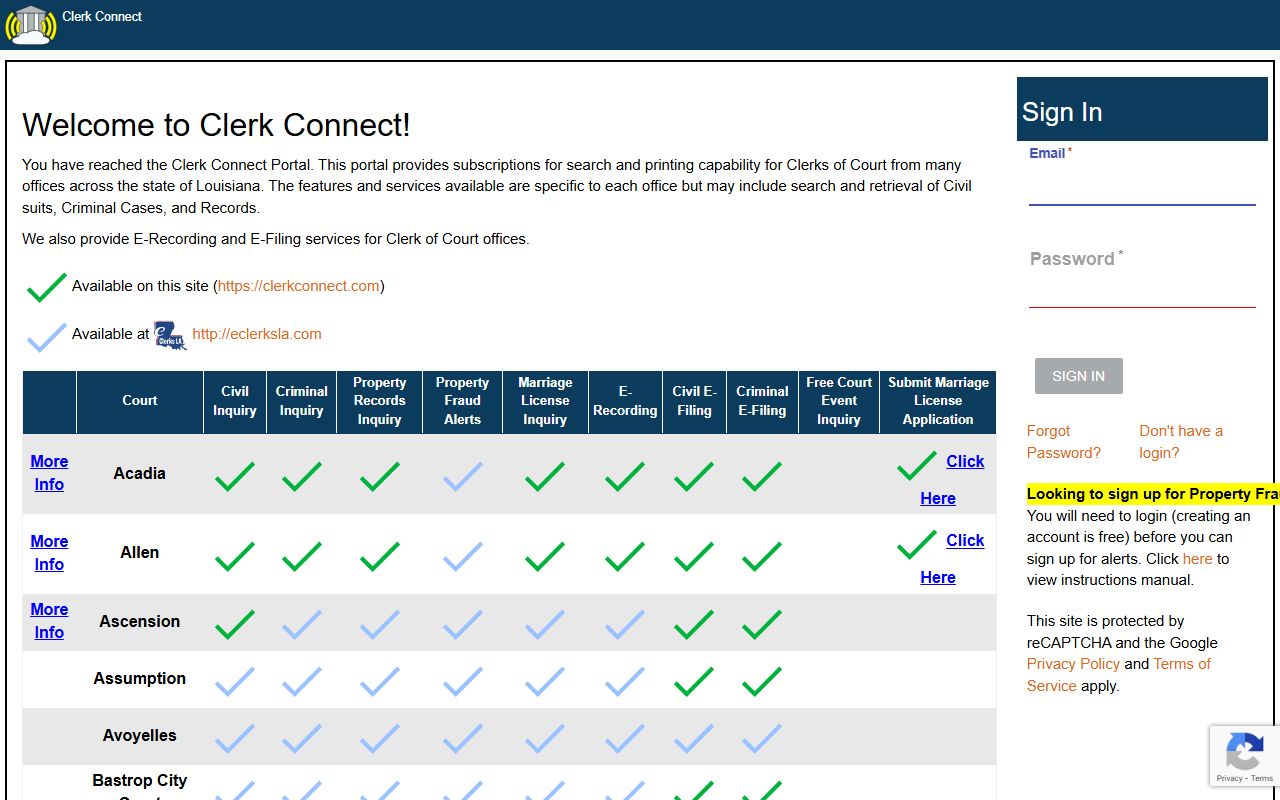1280x800 pixels.
Task: Click Avoyelles' Marriage License Inquiry blue checkmark
Action: click(x=545, y=739)
